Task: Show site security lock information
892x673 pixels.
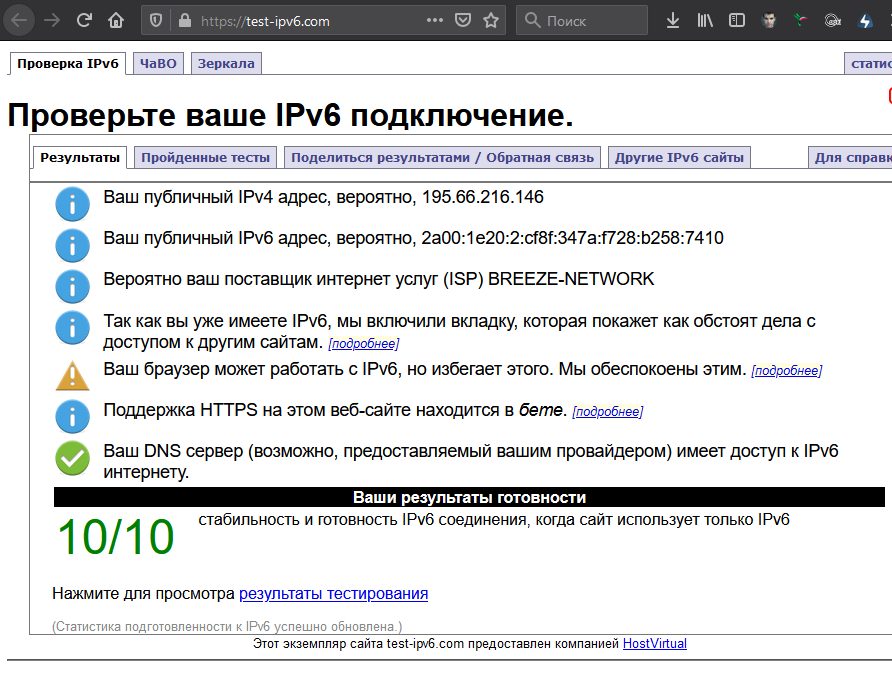Action: tap(183, 20)
